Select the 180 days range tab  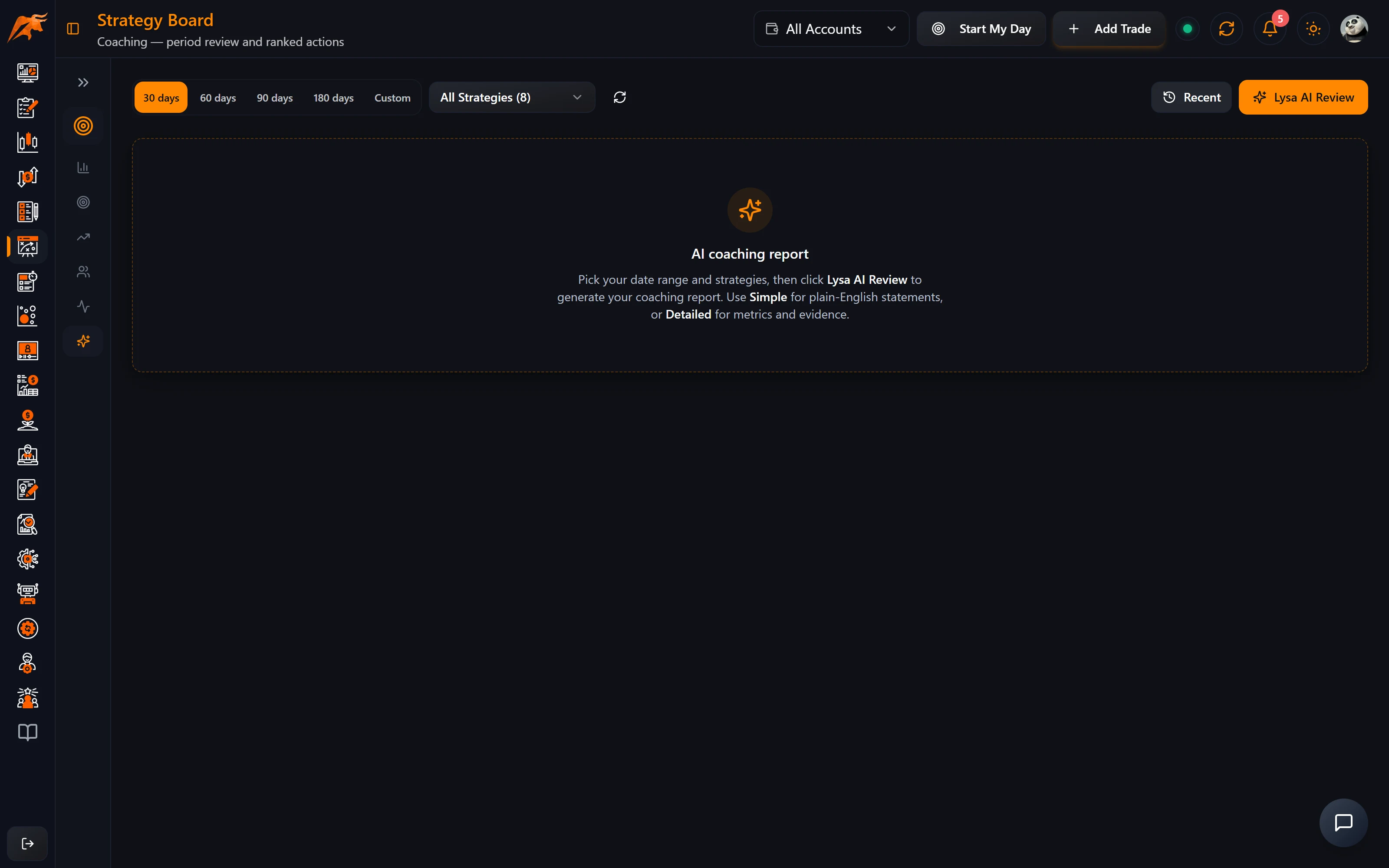(333, 98)
